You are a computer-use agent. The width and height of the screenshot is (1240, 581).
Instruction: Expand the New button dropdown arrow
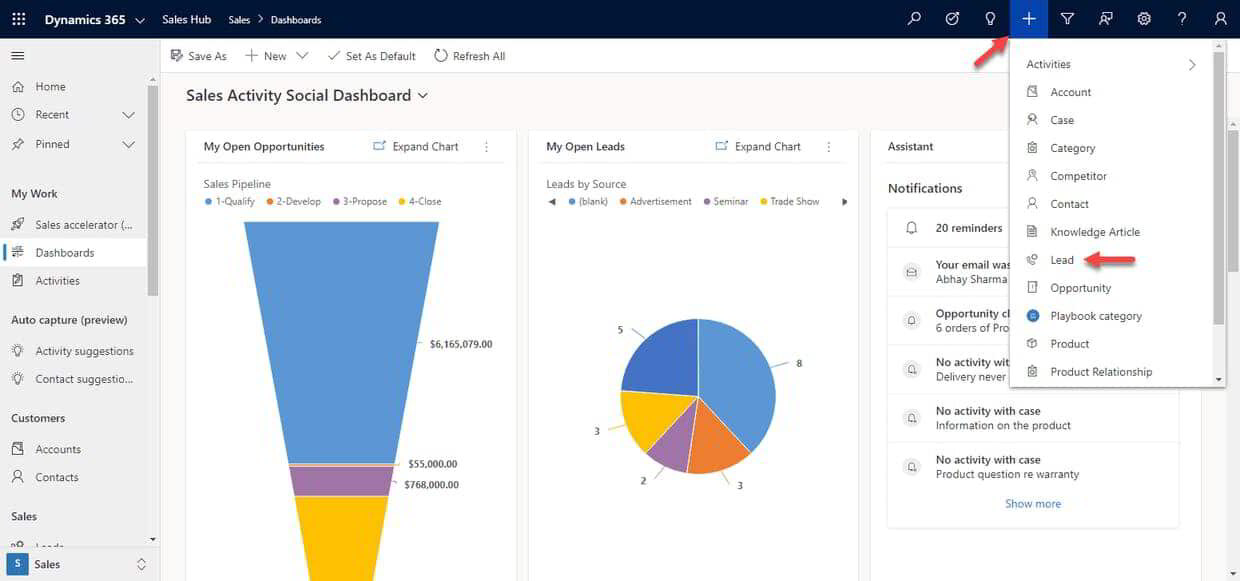pos(301,56)
